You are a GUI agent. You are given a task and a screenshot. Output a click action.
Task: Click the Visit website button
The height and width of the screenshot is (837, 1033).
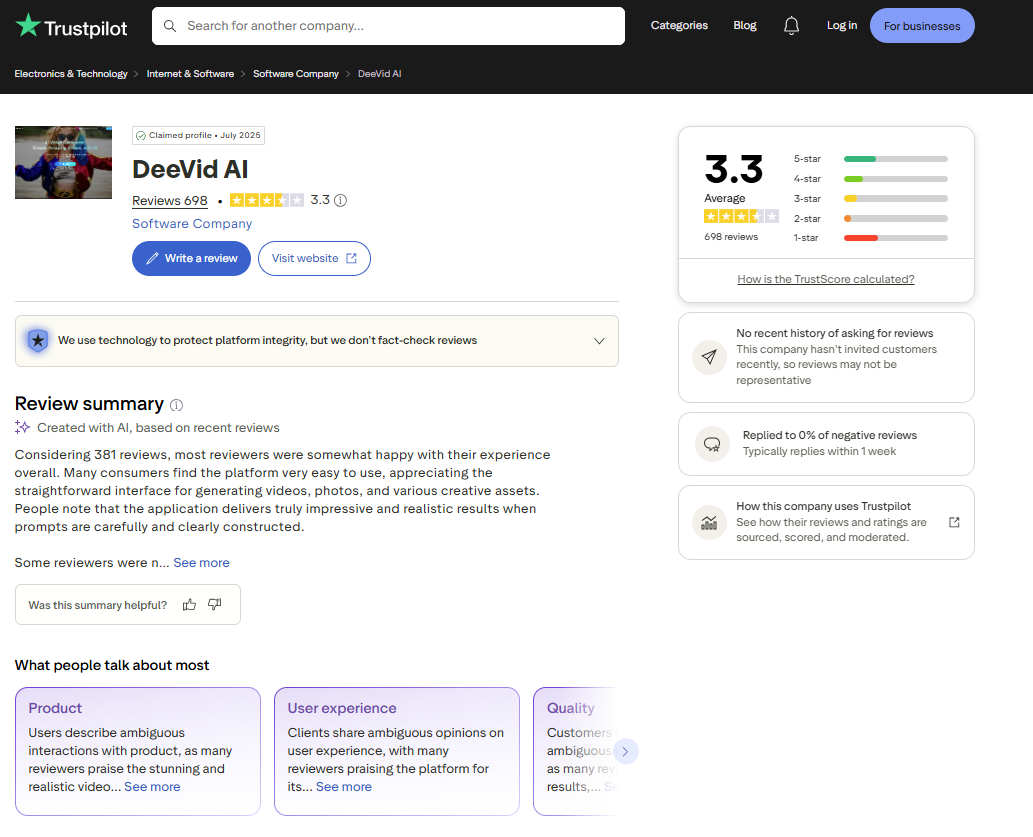tap(314, 258)
